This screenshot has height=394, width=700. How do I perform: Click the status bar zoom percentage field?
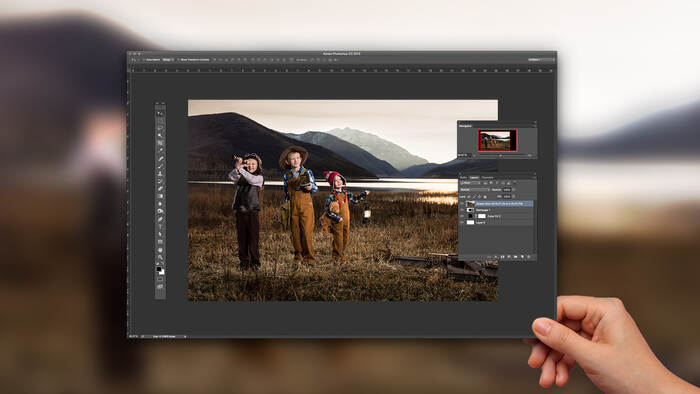coord(133,336)
